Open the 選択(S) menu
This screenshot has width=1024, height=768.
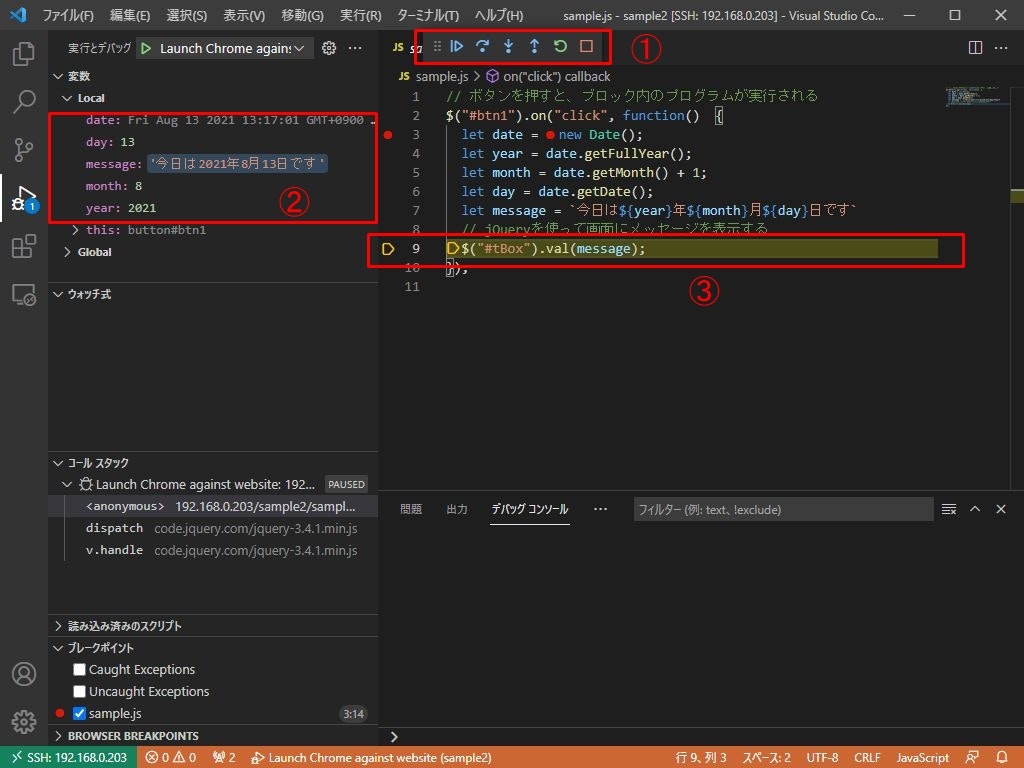point(187,15)
